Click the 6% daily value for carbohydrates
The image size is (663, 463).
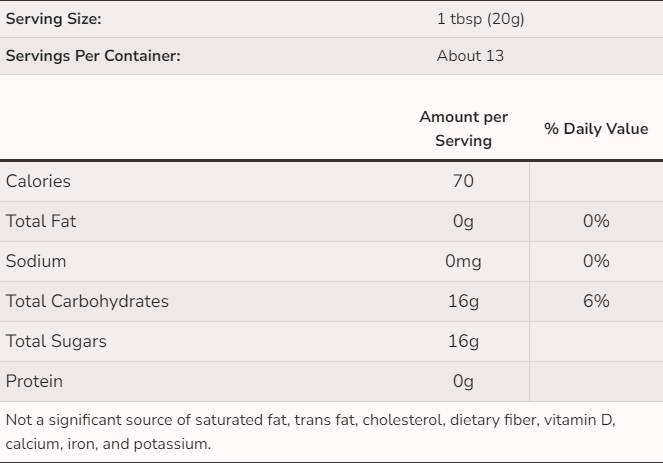tap(596, 301)
